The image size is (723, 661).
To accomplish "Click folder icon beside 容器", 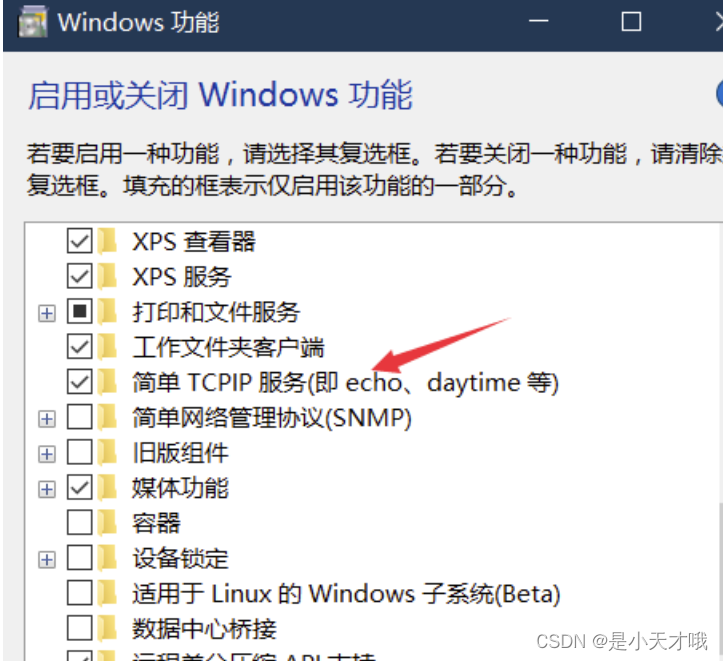I will [x=107, y=523].
